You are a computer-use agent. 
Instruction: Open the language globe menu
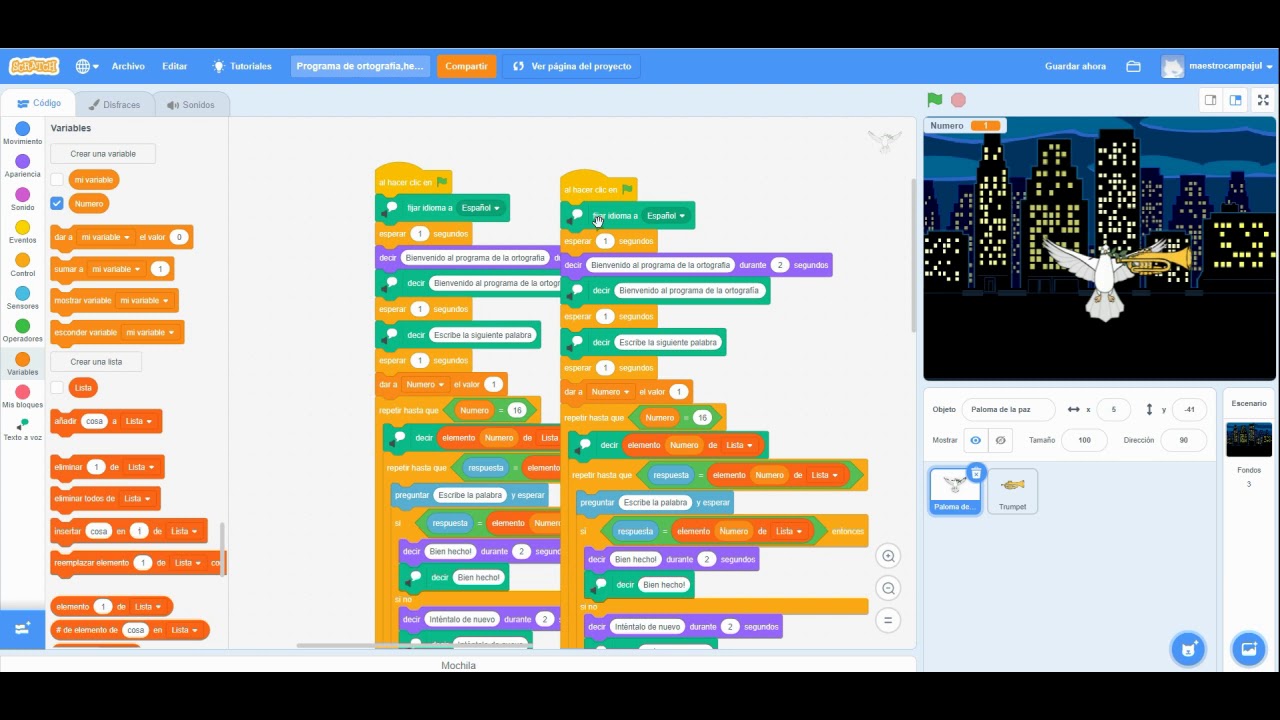point(87,66)
